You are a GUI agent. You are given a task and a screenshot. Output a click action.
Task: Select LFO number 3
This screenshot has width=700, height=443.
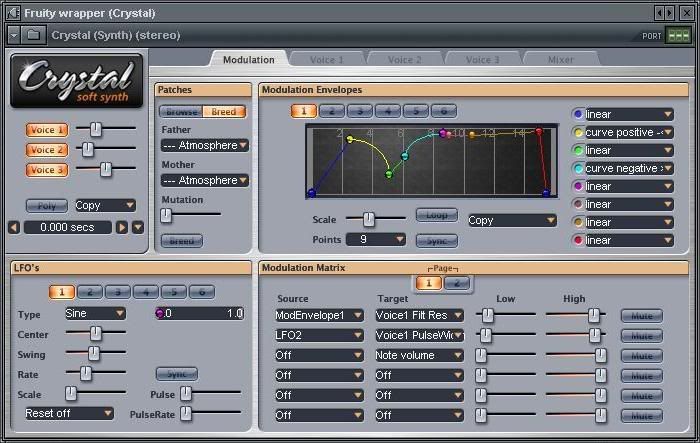coord(117,292)
